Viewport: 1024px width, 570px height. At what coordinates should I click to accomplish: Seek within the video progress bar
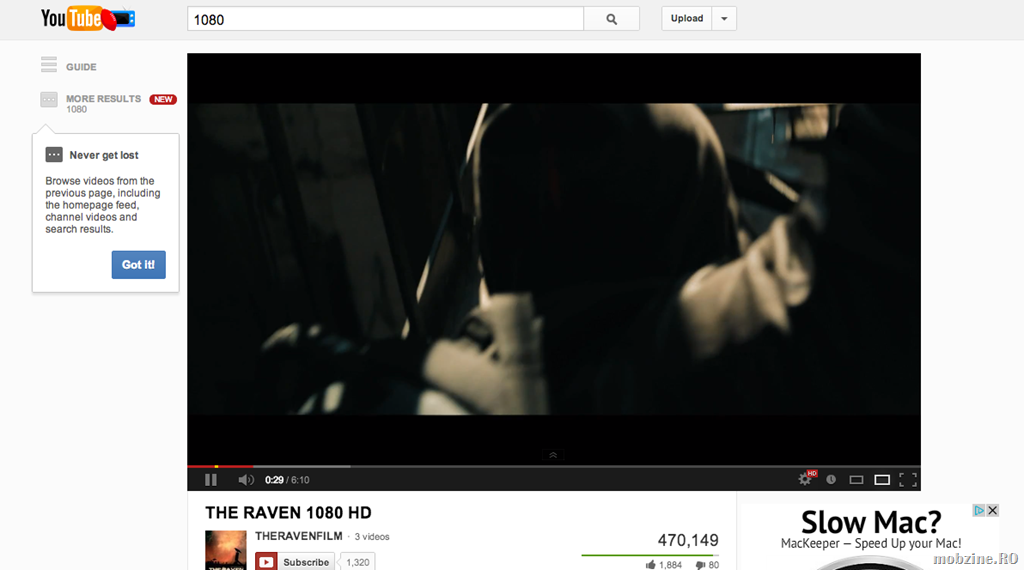[554, 466]
